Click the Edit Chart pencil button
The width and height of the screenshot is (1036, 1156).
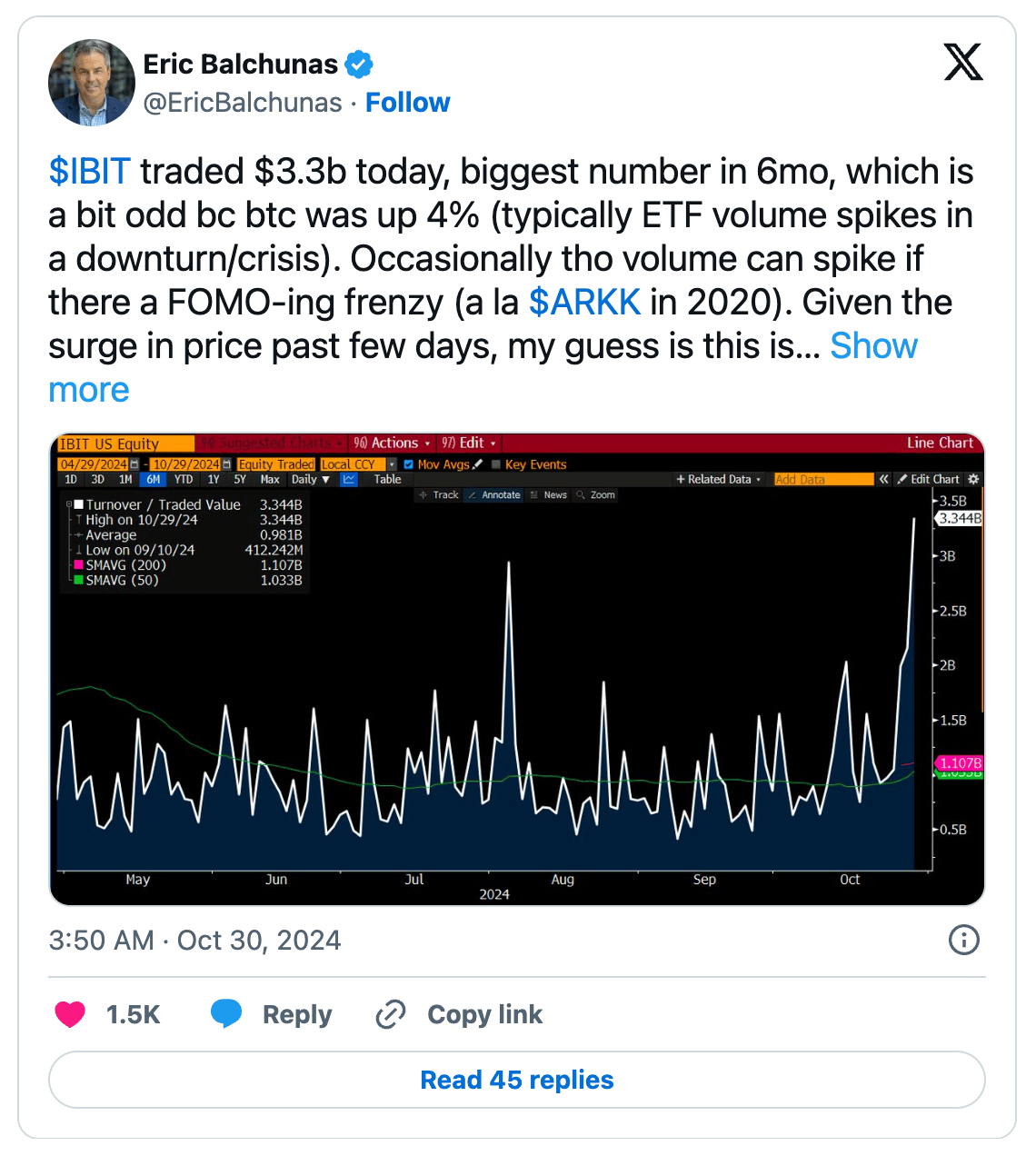click(x=929, y=479)
